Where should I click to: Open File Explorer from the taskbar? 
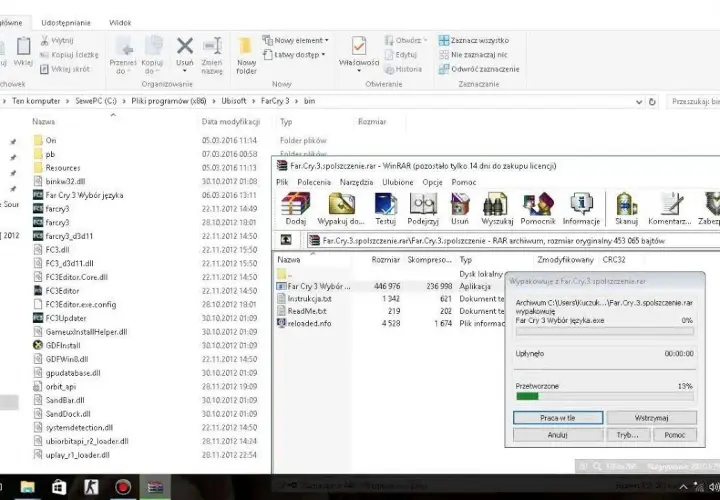click(x=28, y=487)
